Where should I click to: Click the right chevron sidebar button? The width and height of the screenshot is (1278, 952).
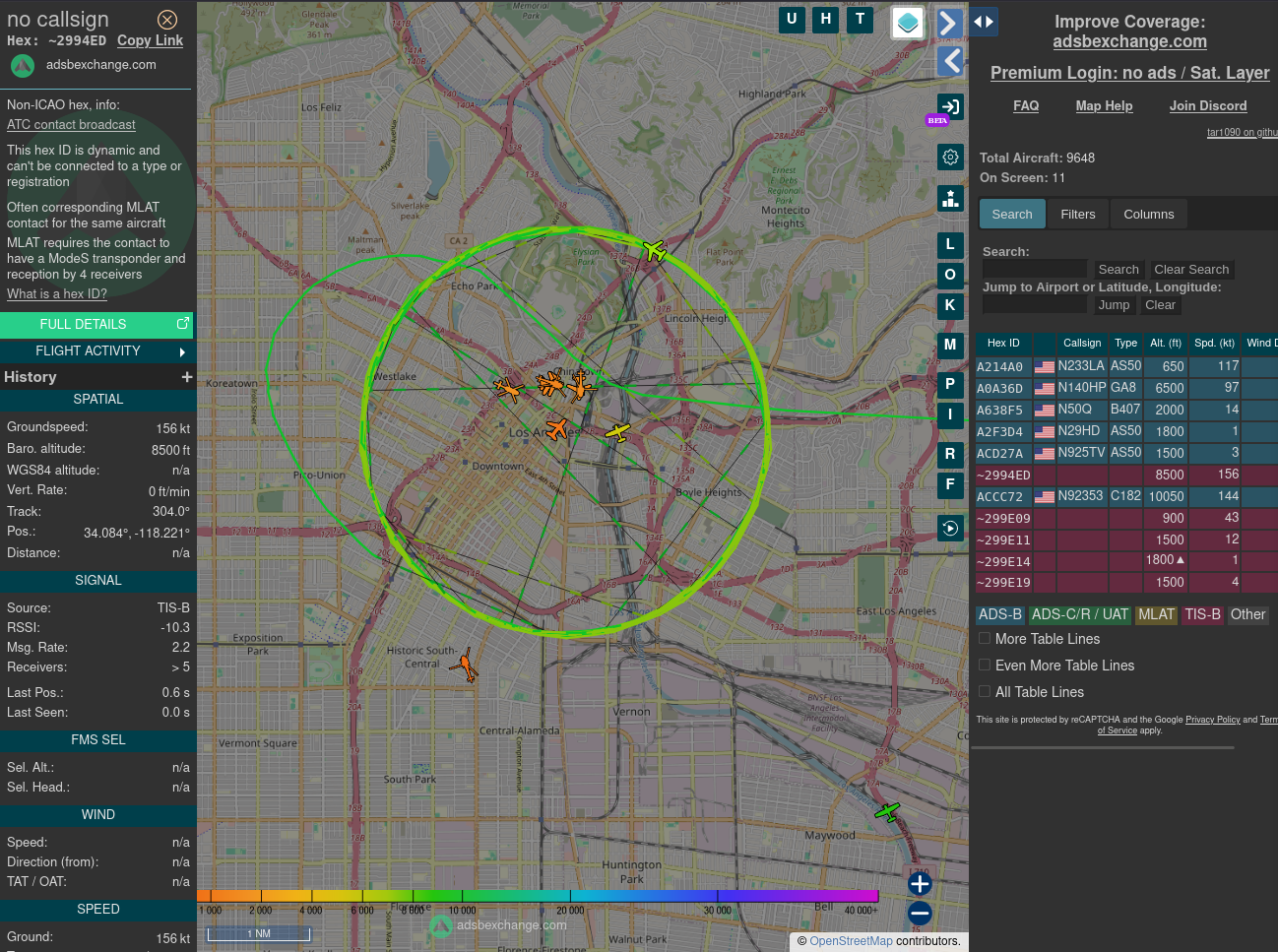[x=949, y=23]
